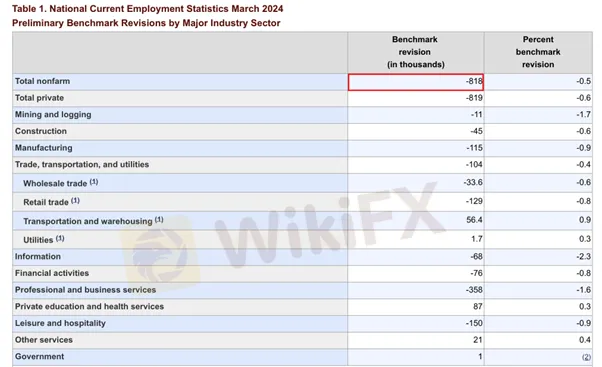Select the Construction row label
Screen dimensions: 602x367
[x=41, y=131]
